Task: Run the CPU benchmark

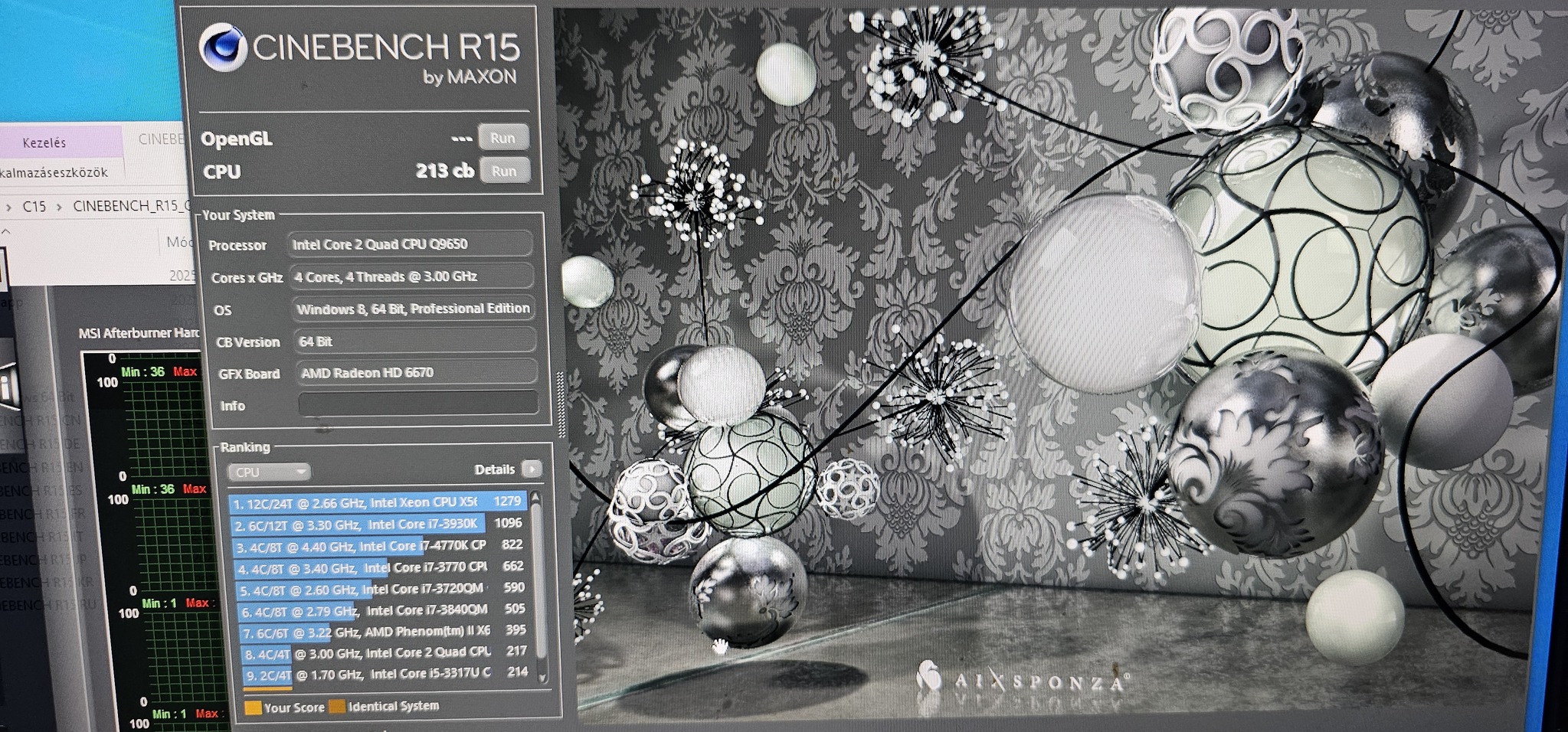Action: [x=504, y=171]
